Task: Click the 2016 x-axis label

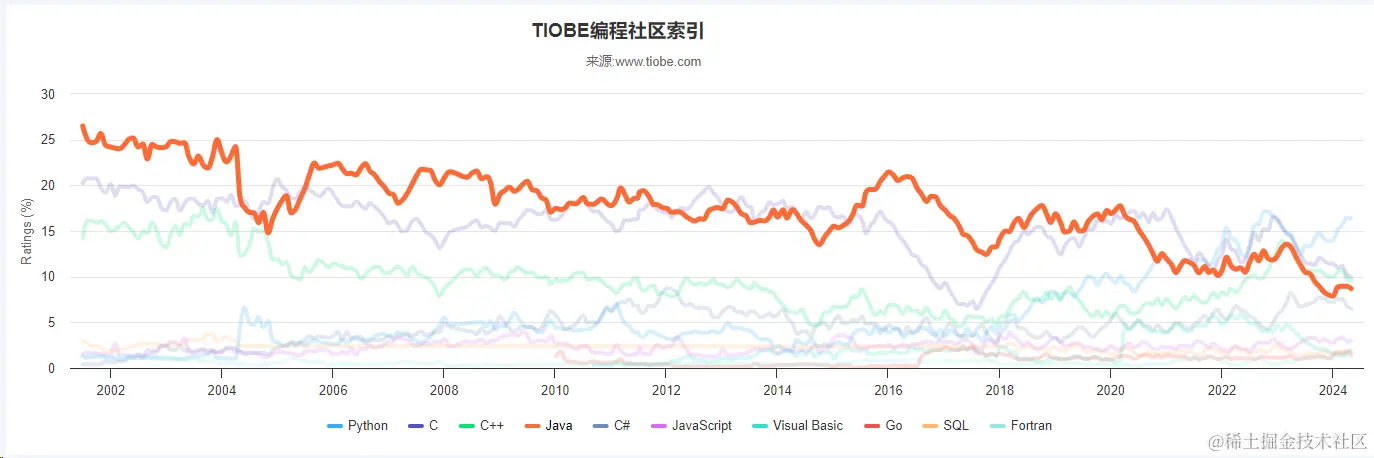Action: (888, 388)
